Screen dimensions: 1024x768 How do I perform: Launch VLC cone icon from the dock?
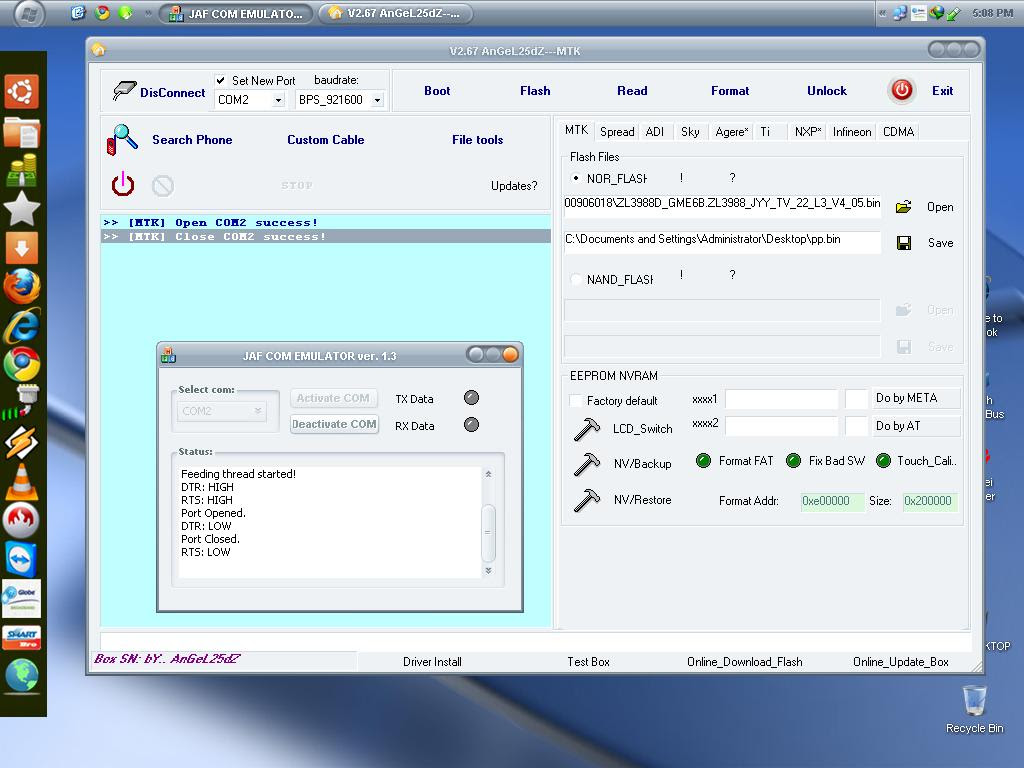point(22,482)
